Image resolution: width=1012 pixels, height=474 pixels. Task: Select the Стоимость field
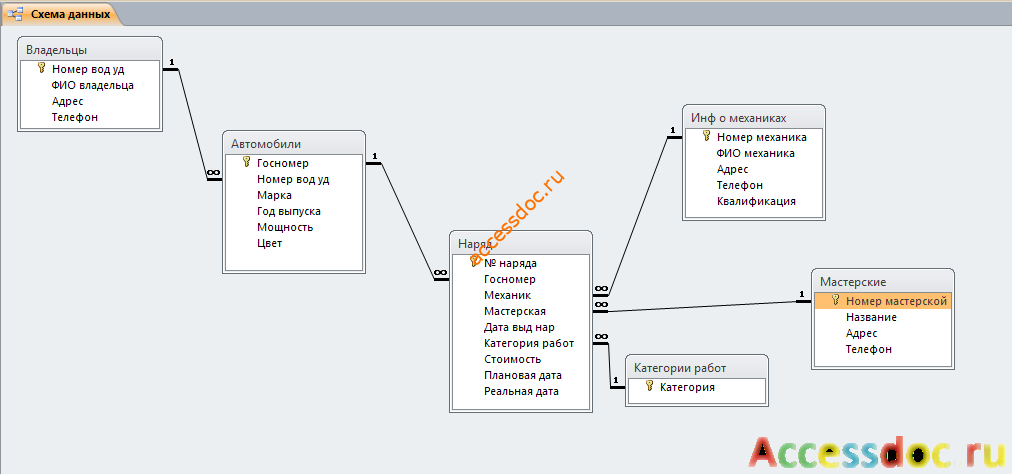(521, 359)
